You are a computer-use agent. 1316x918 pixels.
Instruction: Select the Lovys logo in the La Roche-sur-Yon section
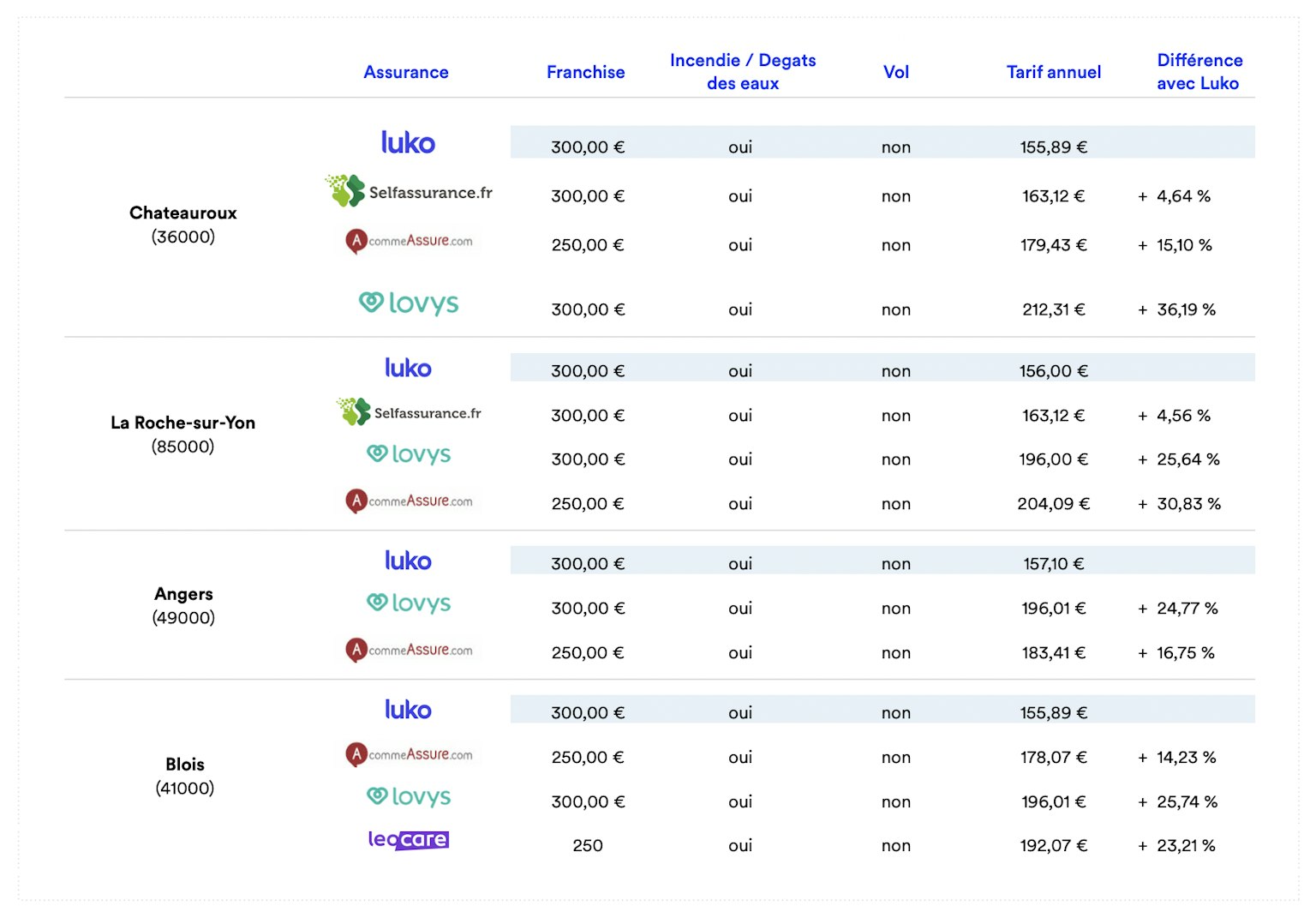point(409,454)
